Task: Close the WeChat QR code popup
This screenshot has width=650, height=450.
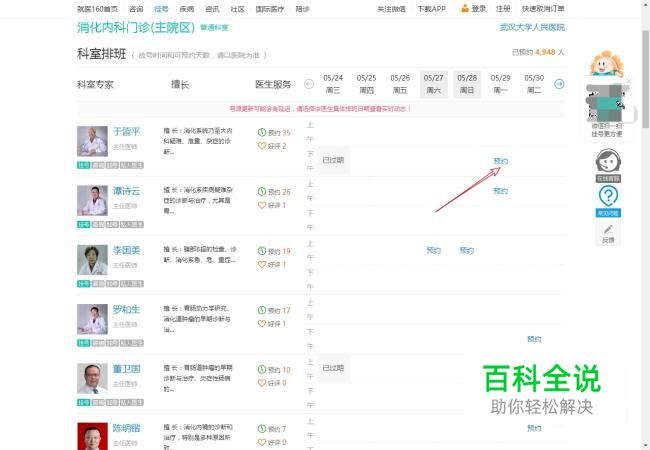Action: coord(629,81)
